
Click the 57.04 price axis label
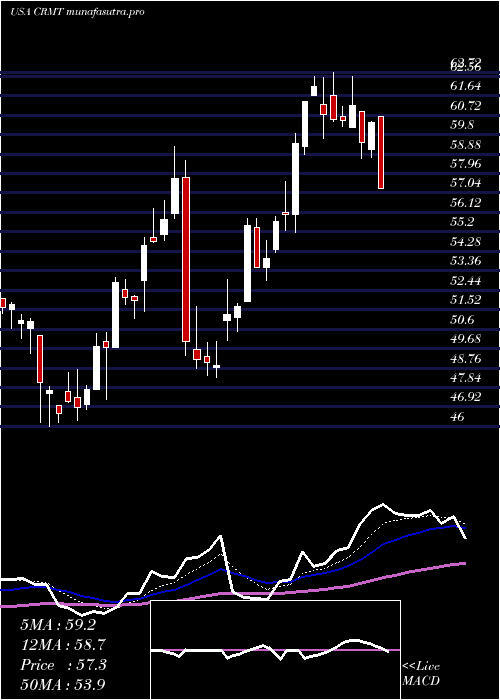click(x=466, y=183)
